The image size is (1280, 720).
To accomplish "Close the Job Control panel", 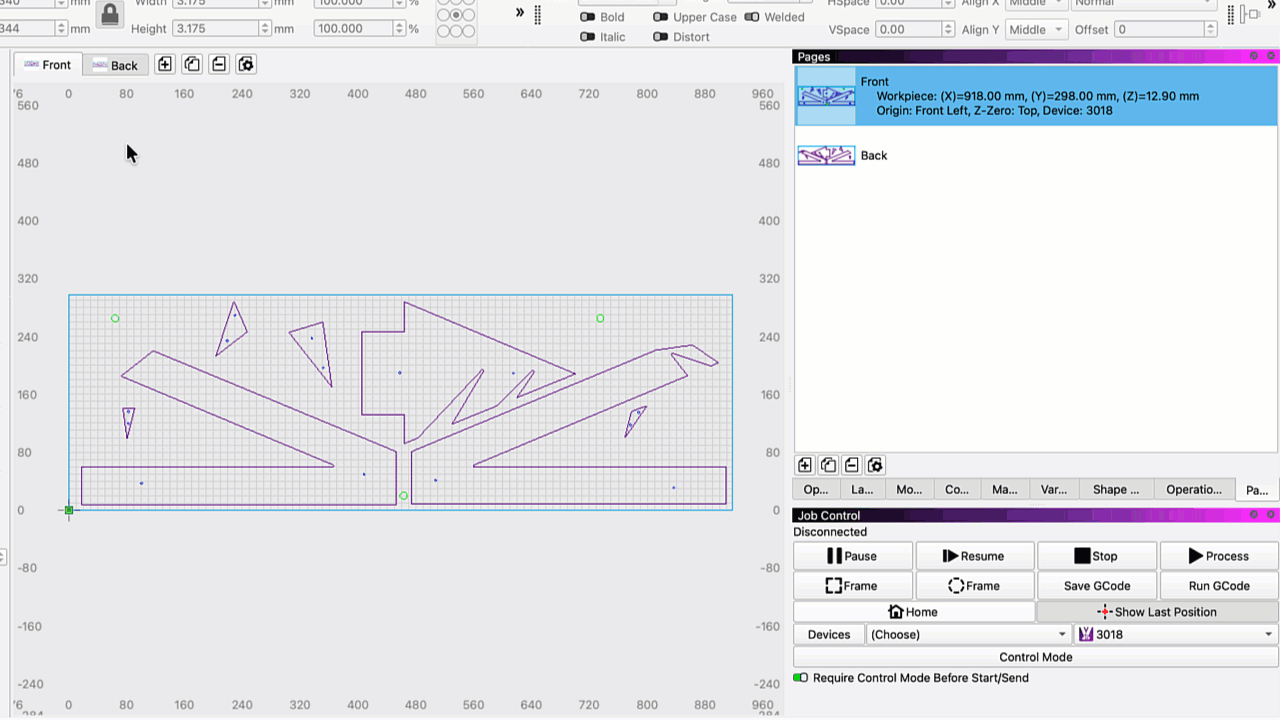I will click(1272, 515).
